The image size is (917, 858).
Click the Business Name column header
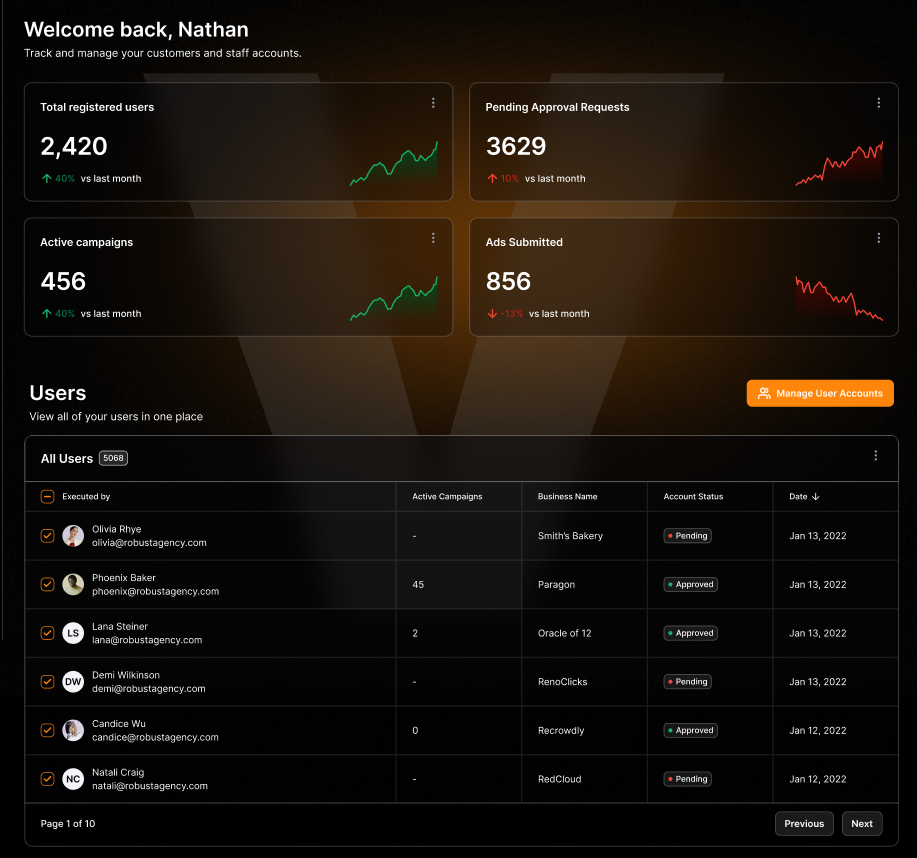[x=567, y=497]
